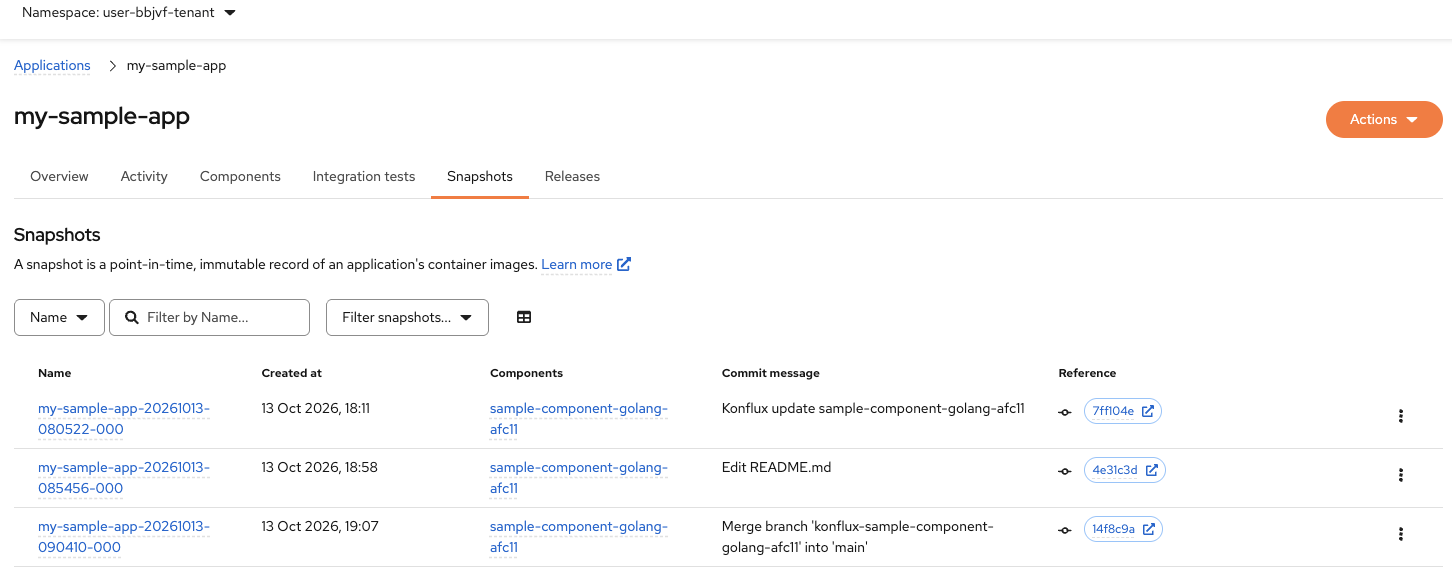Click the 'Edit README.md' commit message
The image size is (1452, 584).
(776, 467)
